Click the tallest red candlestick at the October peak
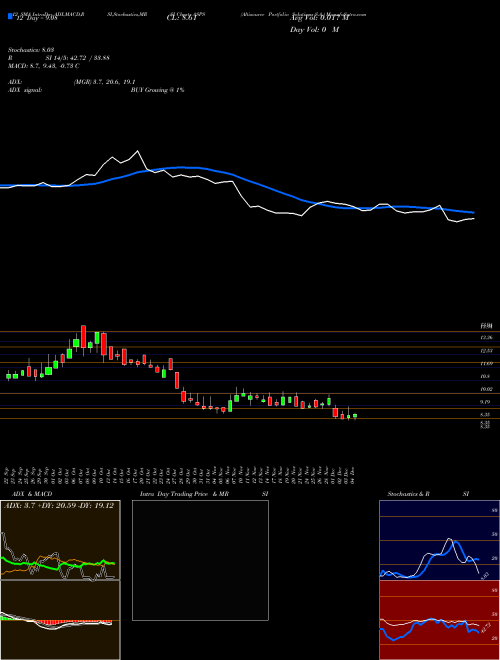Image resolution: width=500 pixels, height=660 pixels. tap(83, 336)
